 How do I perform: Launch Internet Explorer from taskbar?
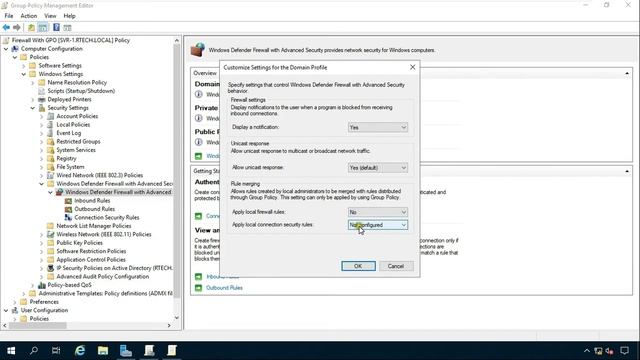click(x=80, y=351)
